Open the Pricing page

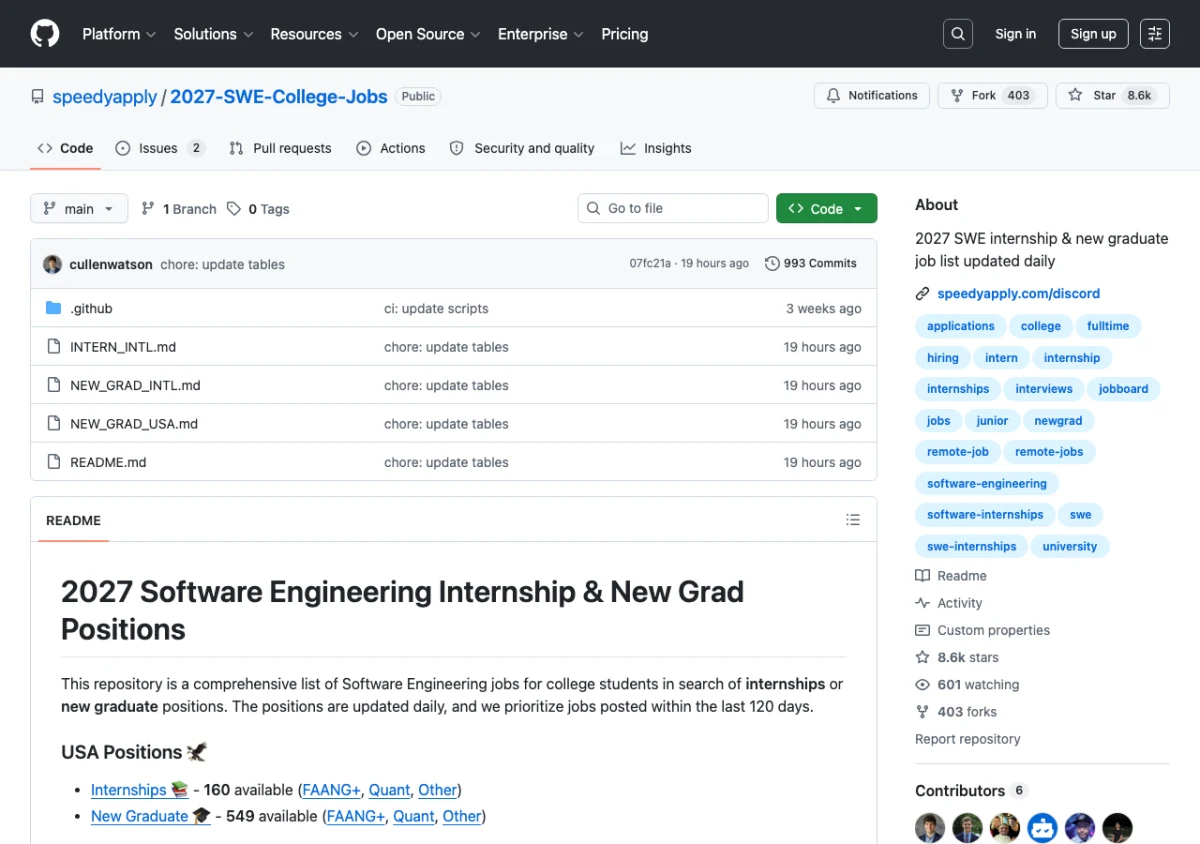625,34
